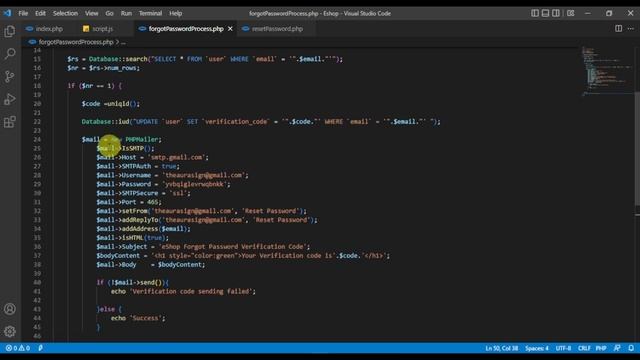
Task: Toggle primary side bar layout icon
Action: point(535,13)
